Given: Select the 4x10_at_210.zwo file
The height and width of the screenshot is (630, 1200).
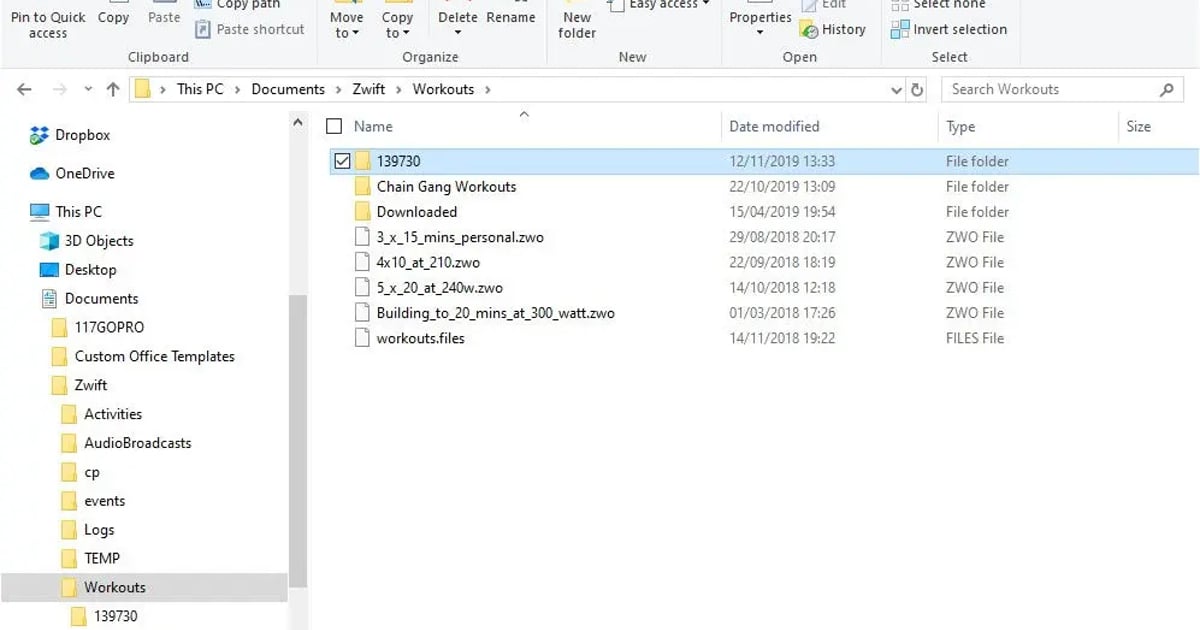Looking at the screenshot, I should click(x=428, y=263).
